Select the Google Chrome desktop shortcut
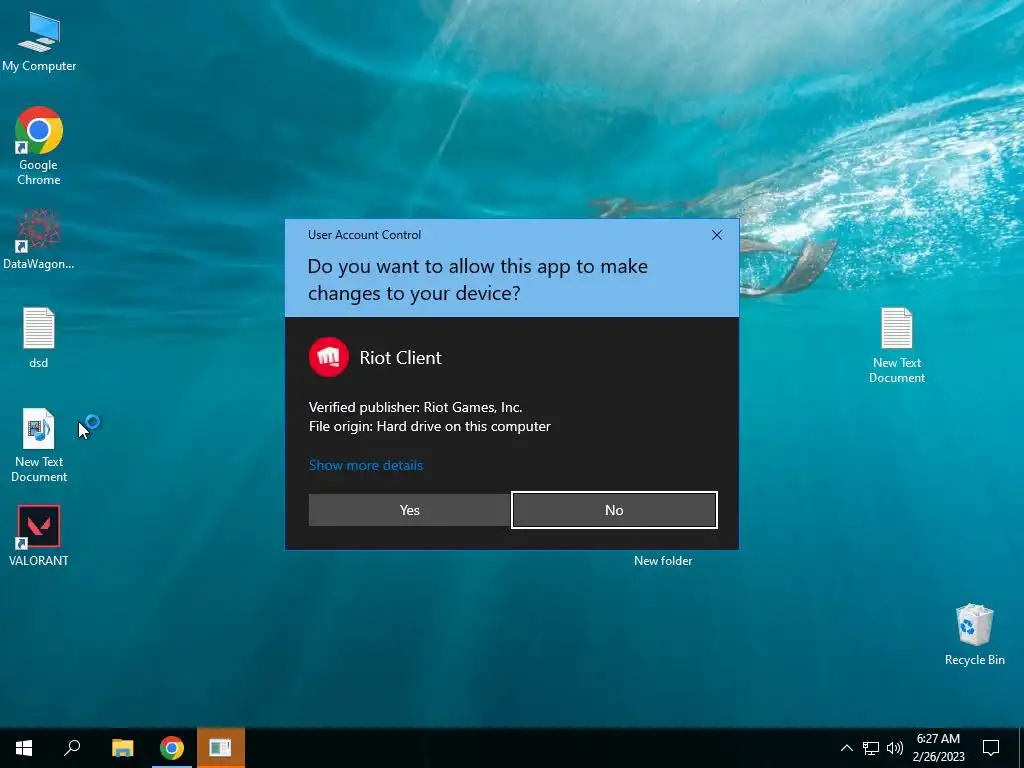Screen dimensions: 1024x768 pyautogui.click(x=39, y=146)
